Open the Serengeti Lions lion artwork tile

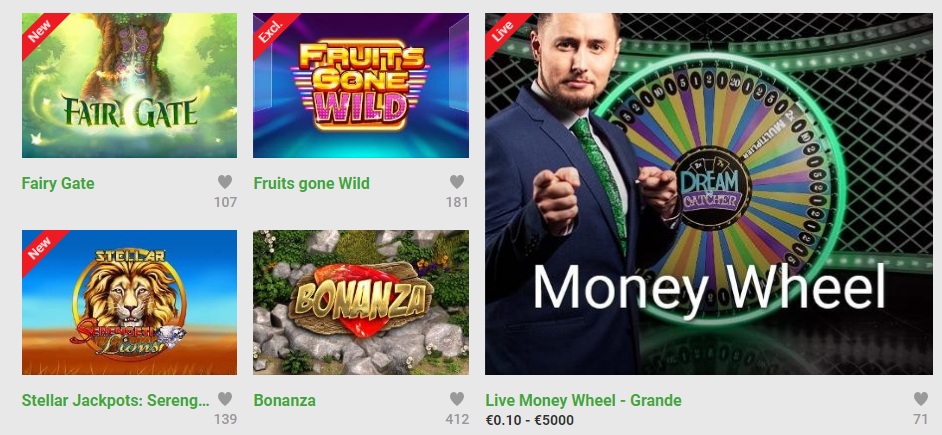point(129,302)
